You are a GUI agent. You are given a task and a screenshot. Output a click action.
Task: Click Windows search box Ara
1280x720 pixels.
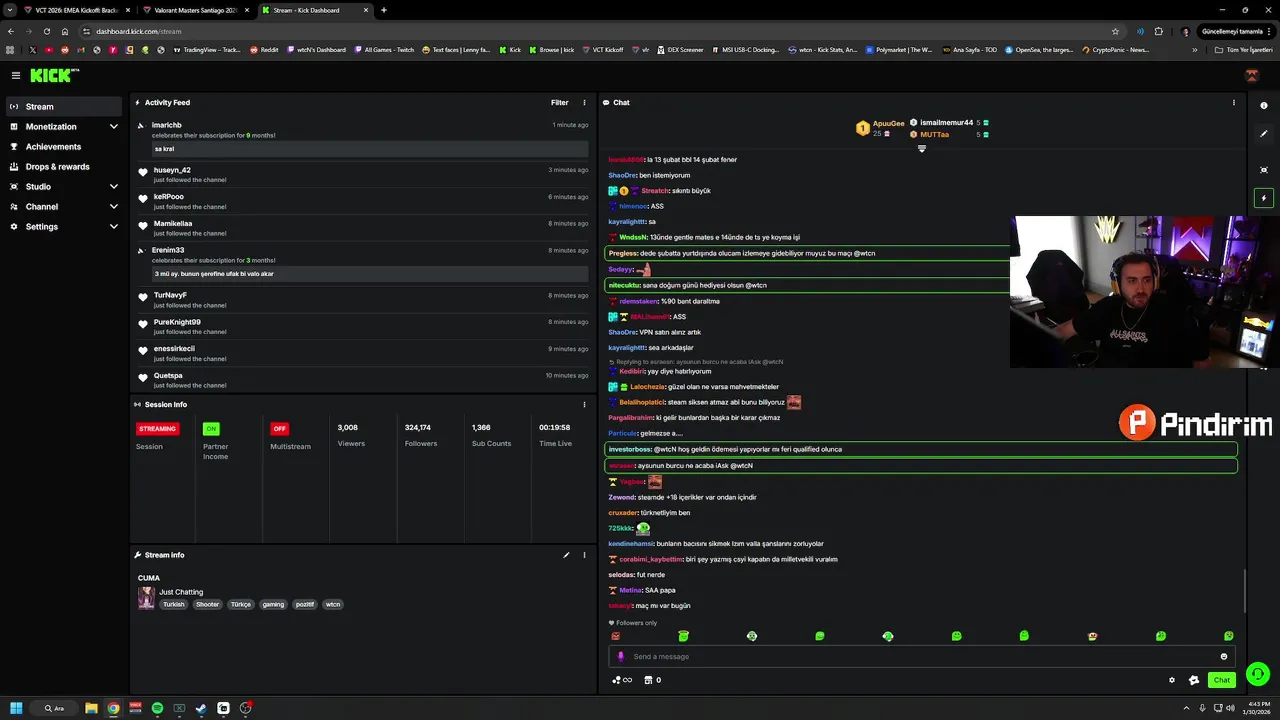[x=55, y=708]
